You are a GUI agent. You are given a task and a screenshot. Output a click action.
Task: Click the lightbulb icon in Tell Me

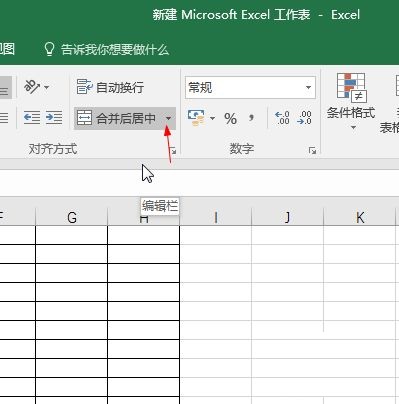(x=49, y=49)
